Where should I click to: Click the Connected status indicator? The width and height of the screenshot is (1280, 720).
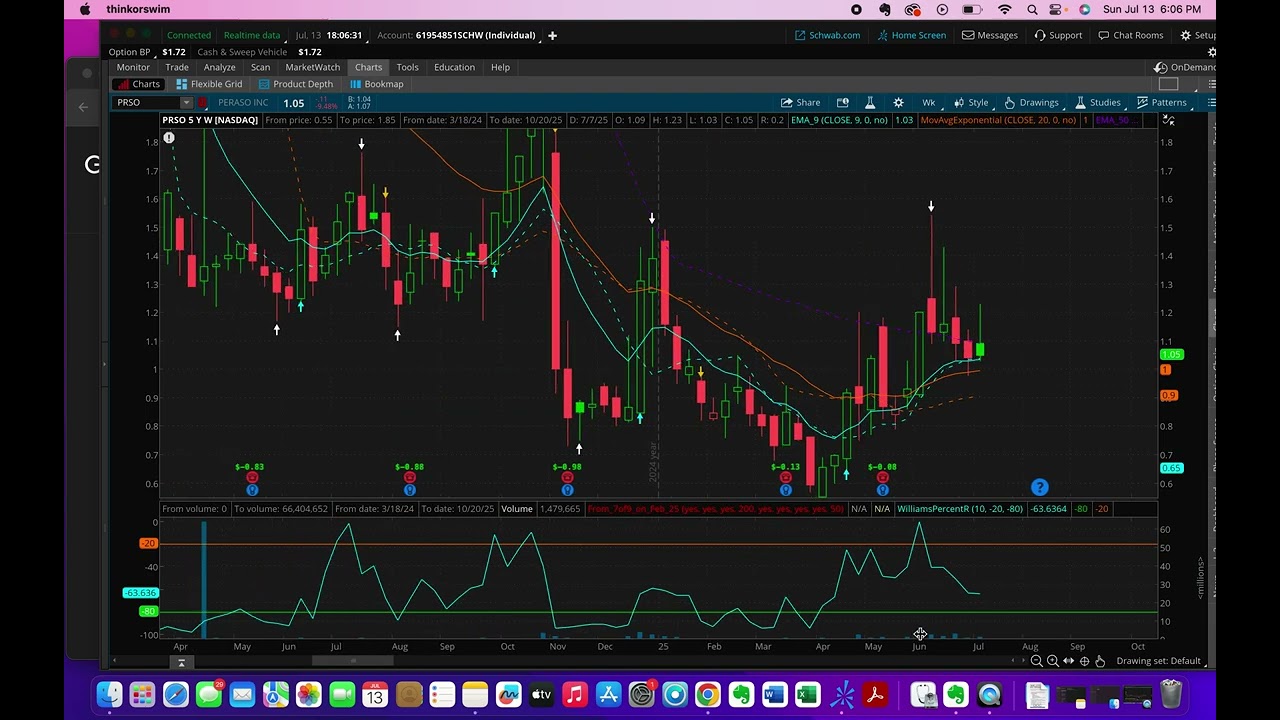pyautogui.click(x=189, y=35)
